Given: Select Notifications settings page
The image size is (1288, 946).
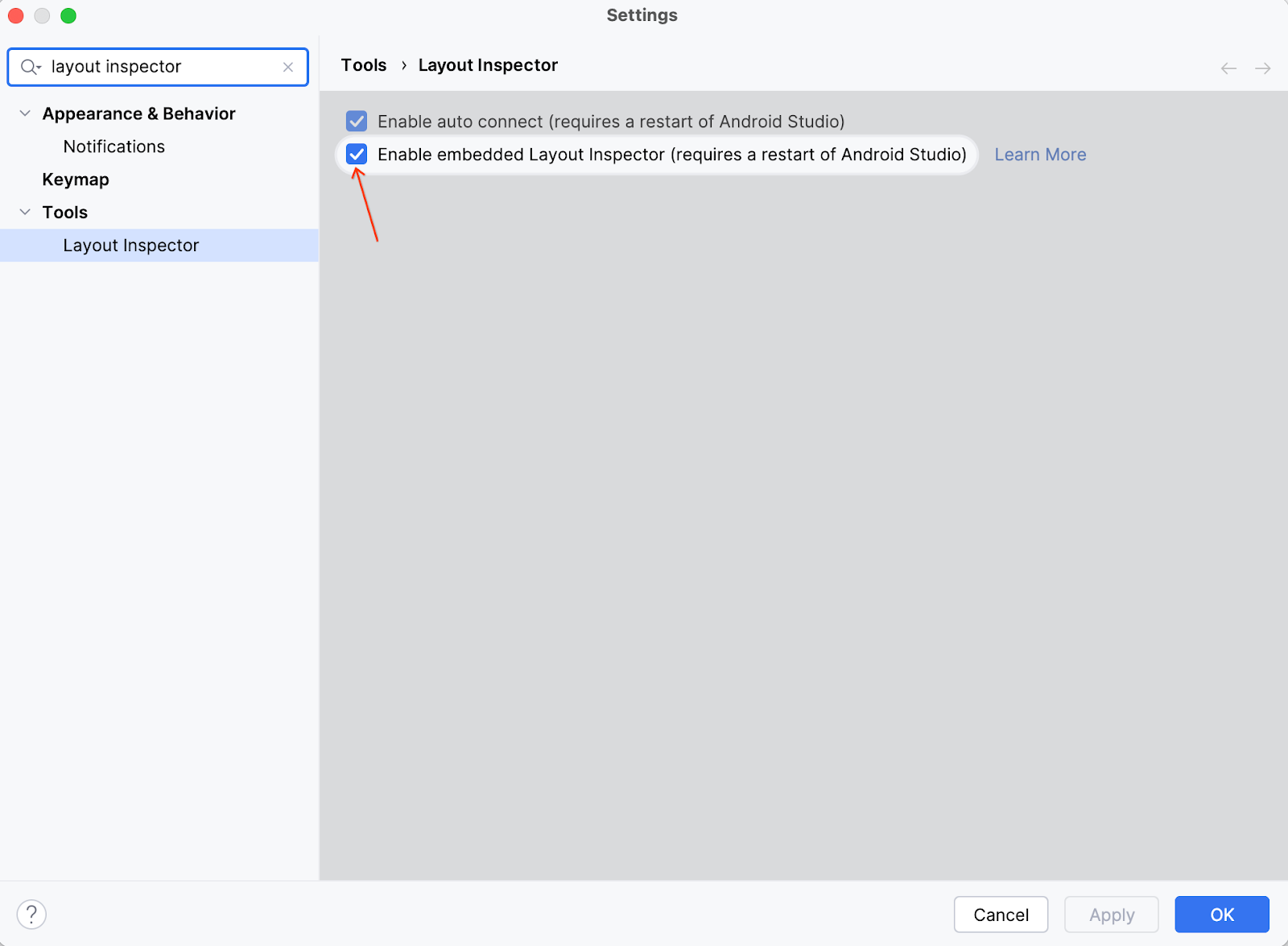Looking at the screenshot, I should [x=114, y=147].
